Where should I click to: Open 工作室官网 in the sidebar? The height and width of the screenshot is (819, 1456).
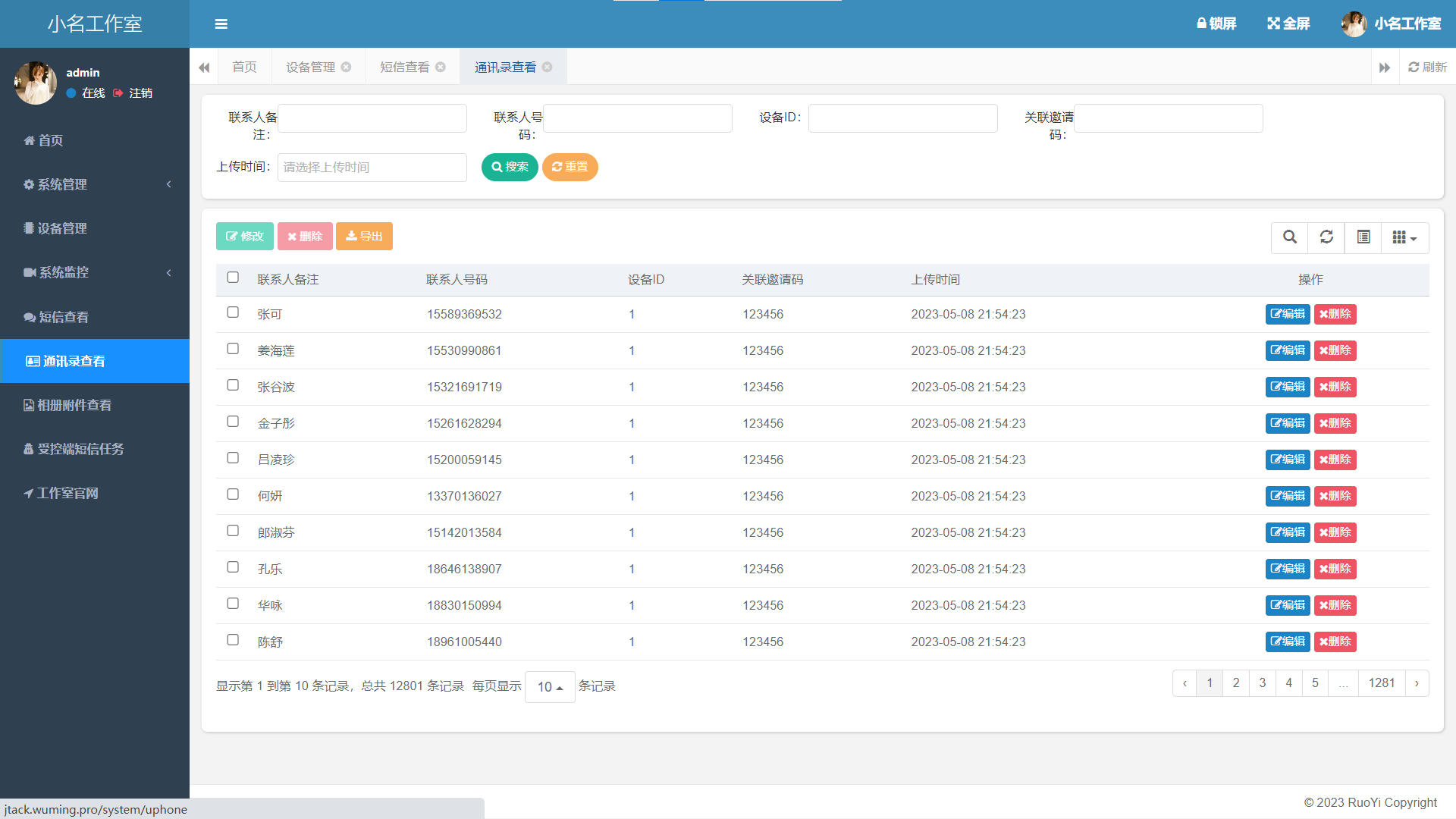click(95, 493)
